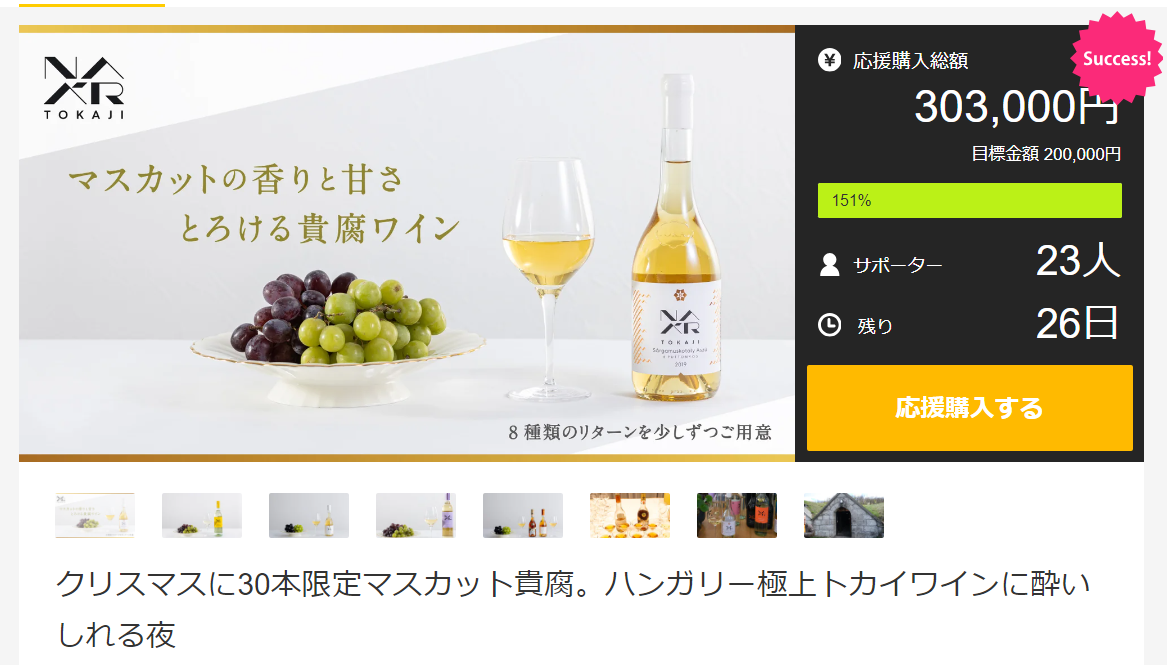Select the thumbnail with the red-label dark bottle
1167x665 pixels.
pyautogui.click(x=737, y=515)
